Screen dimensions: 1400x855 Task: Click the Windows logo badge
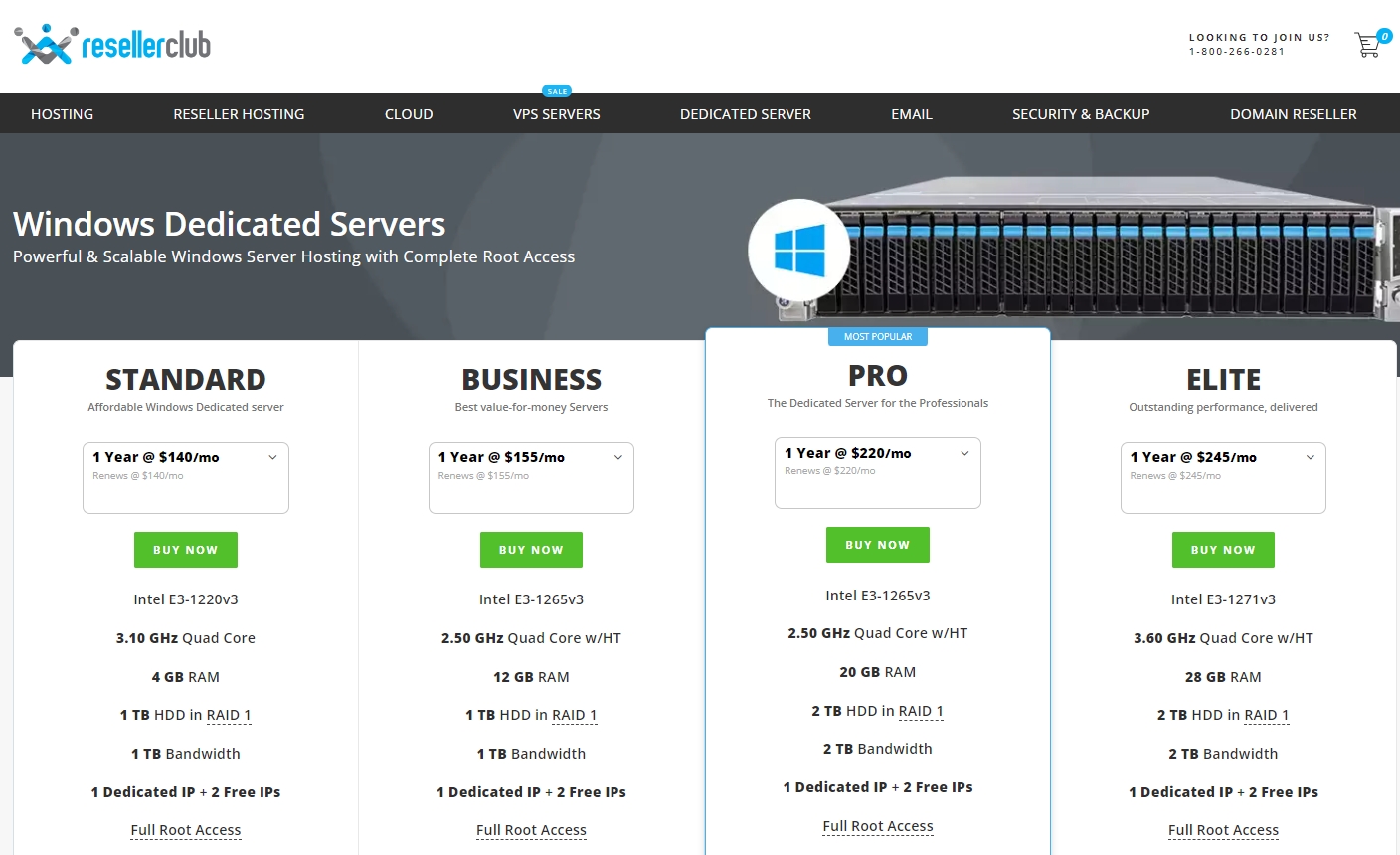tap(798, 250)
